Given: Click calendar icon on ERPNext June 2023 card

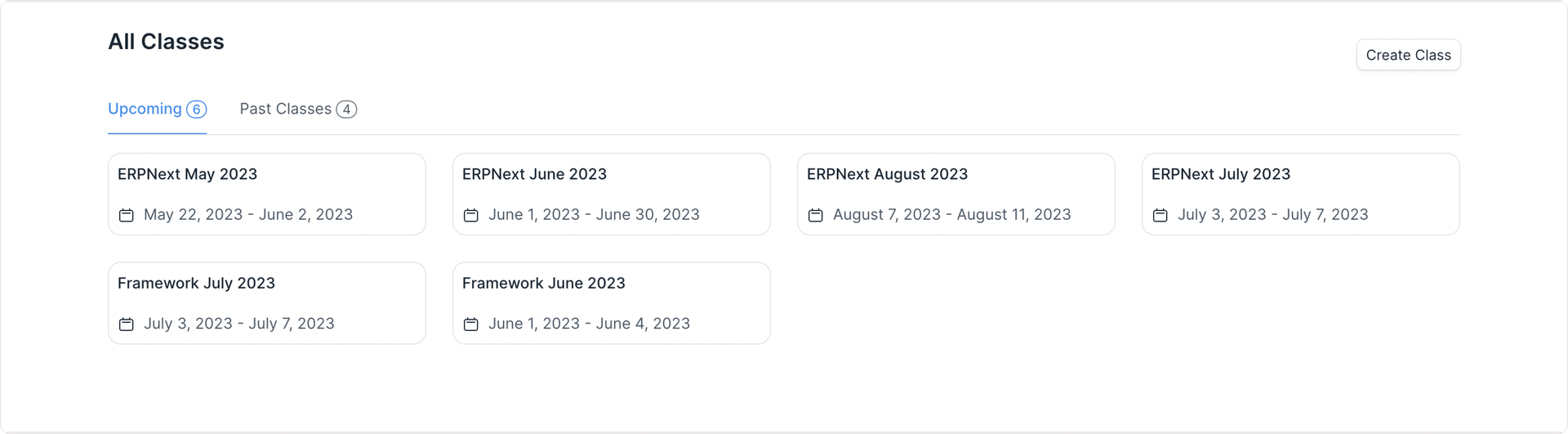Looking at the screenshot, I should (470, 215).
